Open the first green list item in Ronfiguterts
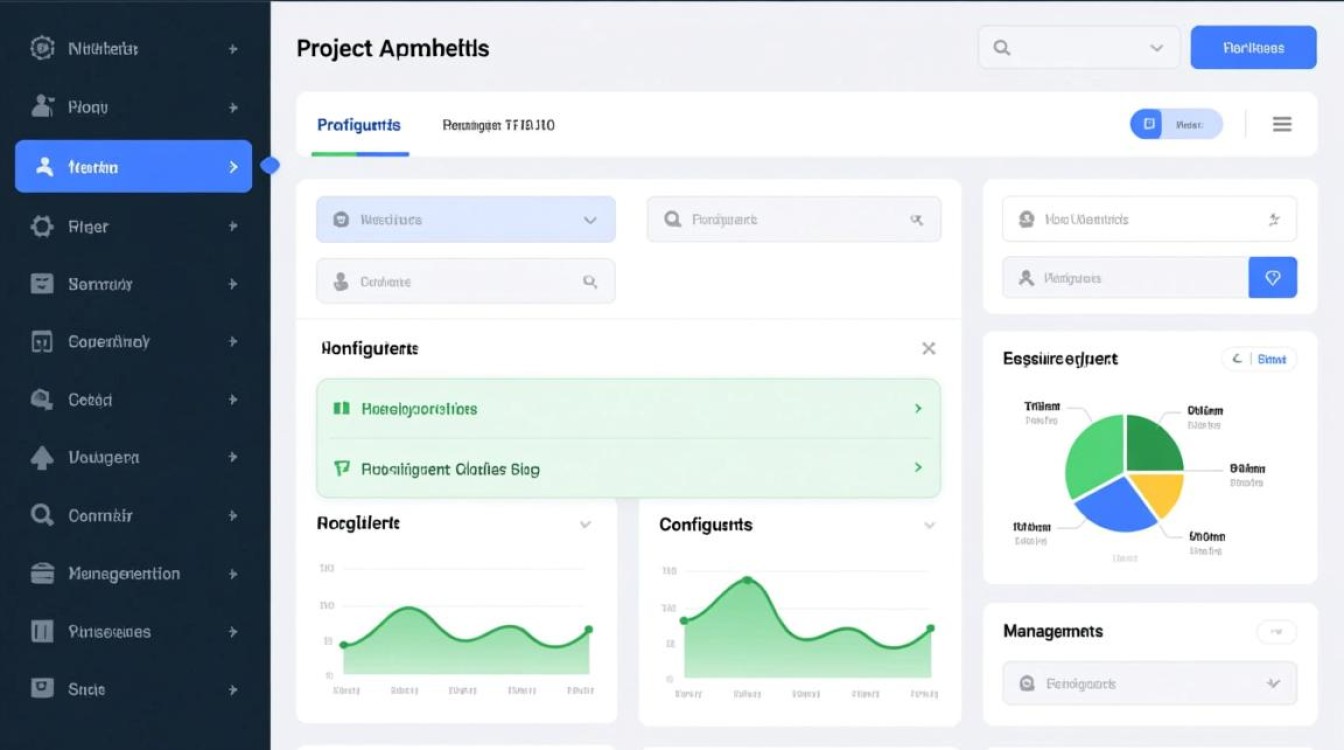 click(x=629, y=409)
